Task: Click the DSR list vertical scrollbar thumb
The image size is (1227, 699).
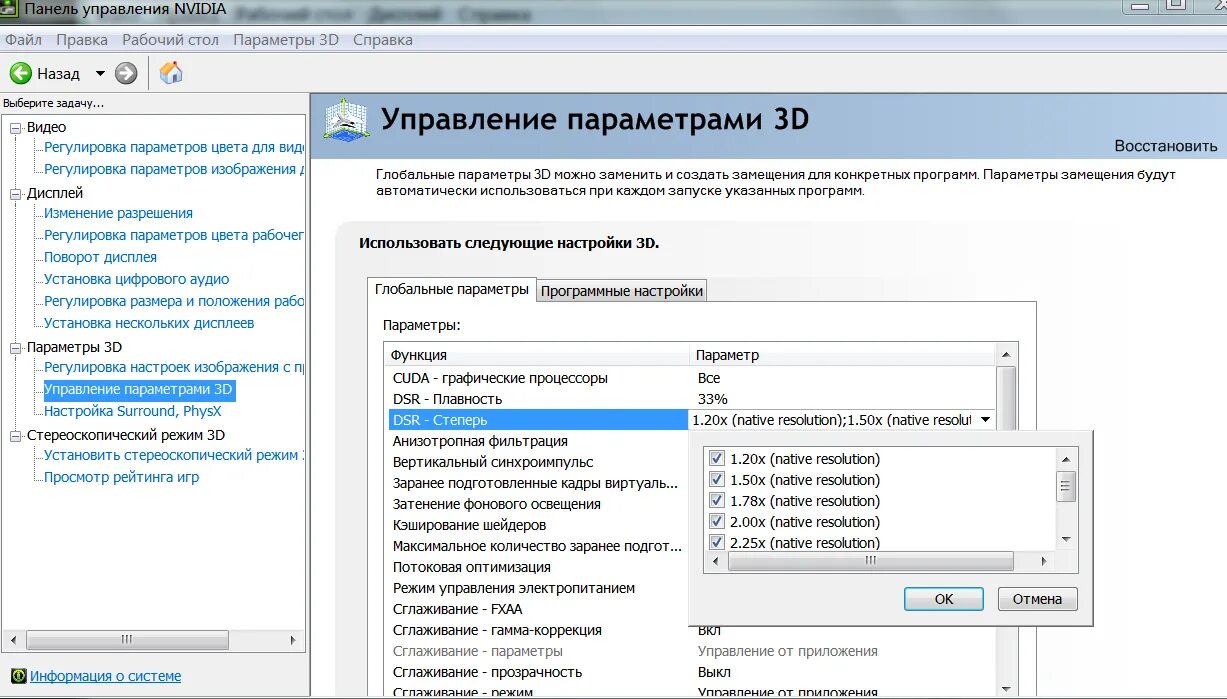Action: (x=1066, y=488)
